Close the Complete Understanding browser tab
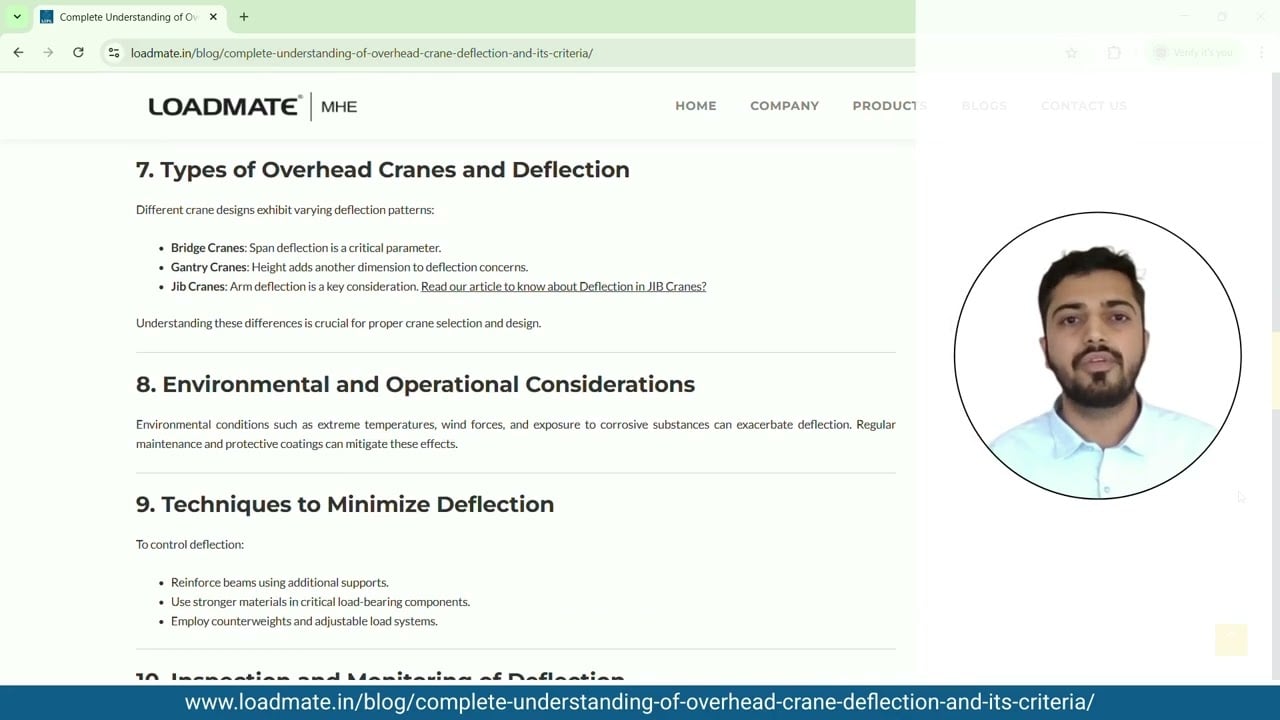1280x720 pixels. coord(213,17)
